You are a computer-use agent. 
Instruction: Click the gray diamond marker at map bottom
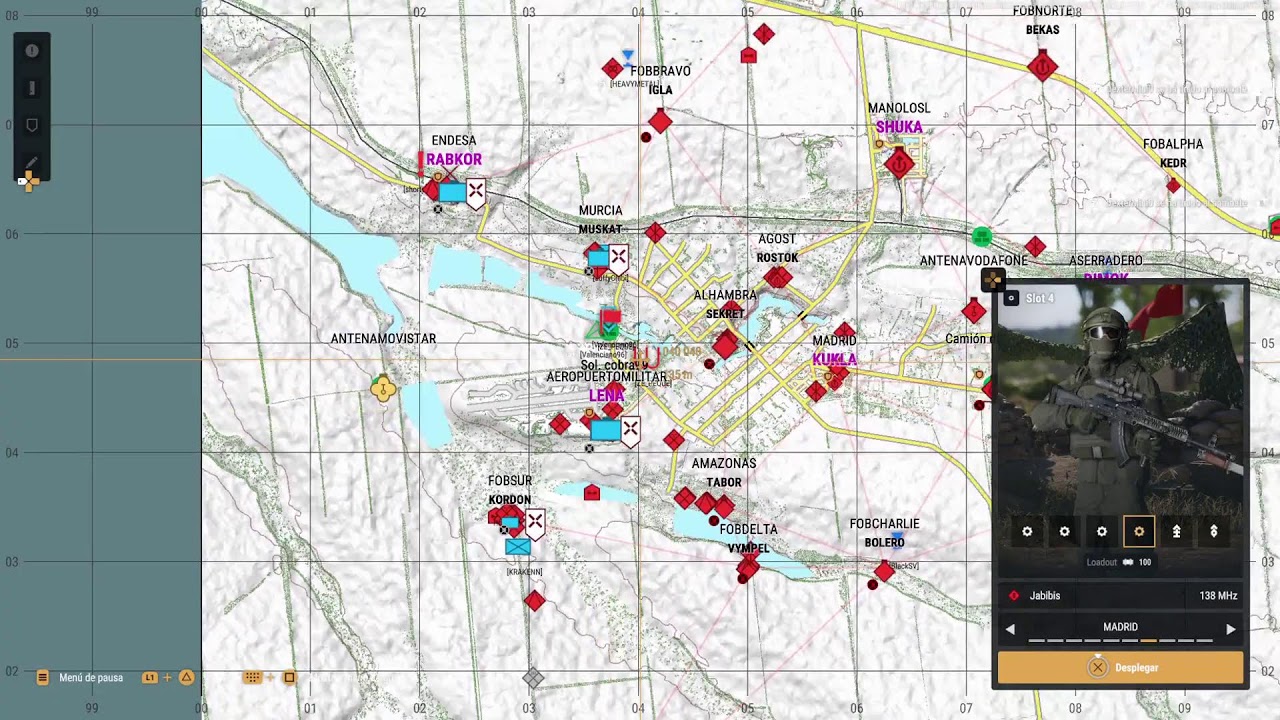tap(533, 679)
